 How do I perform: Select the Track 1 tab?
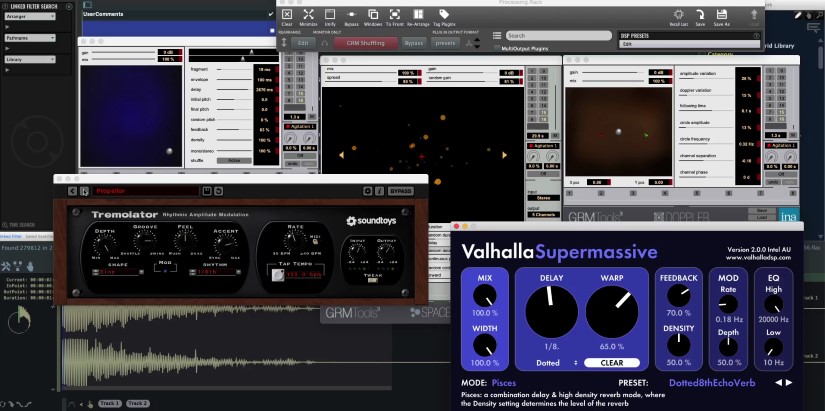(x=109, y=403)
